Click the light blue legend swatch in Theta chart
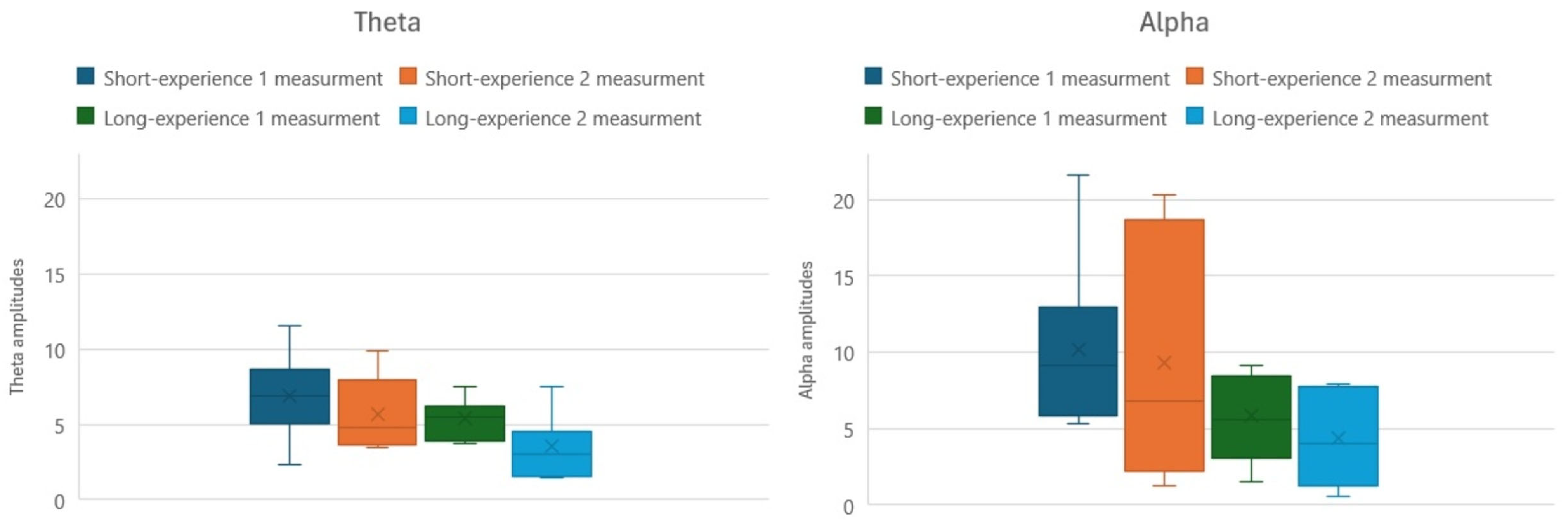This screenshot has height=525, width=1568. (x=408, y=116)
